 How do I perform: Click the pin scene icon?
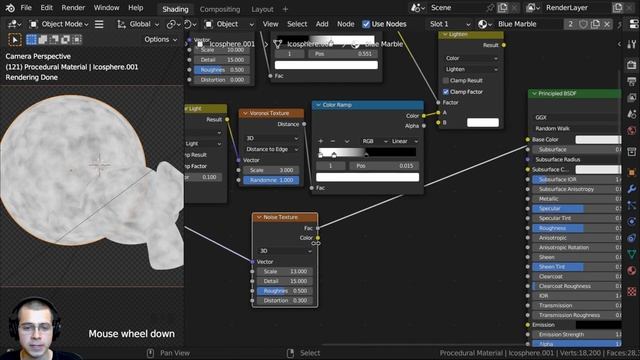coord(491,8)
